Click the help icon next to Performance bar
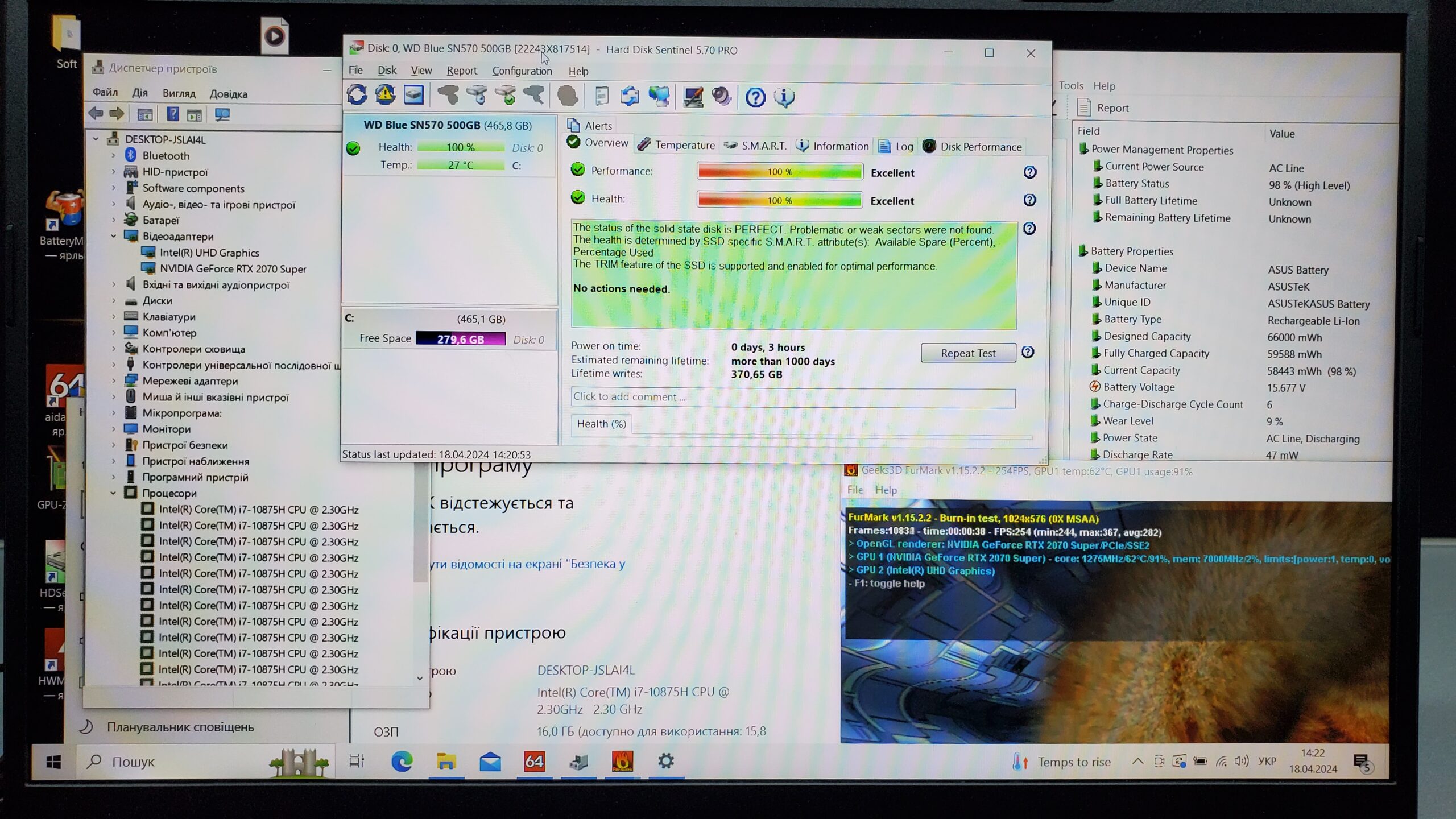The image size is (1456, 819). (x=1029, y=172)
